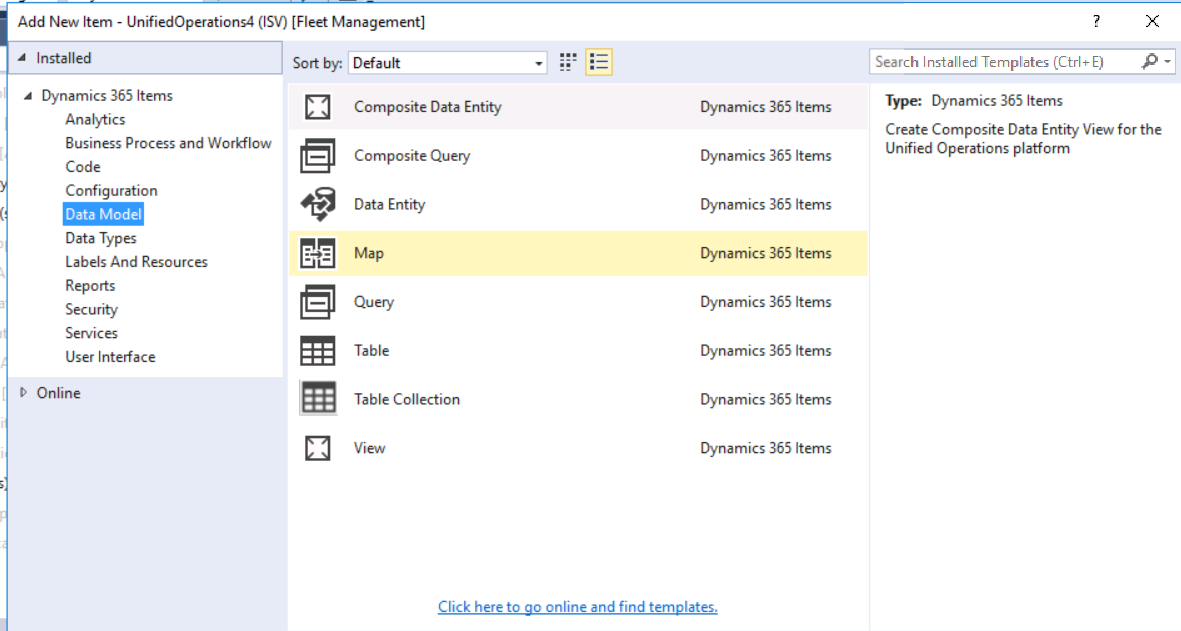
Task: Select Business Process and Workflow category
Action: click(168, 143)
